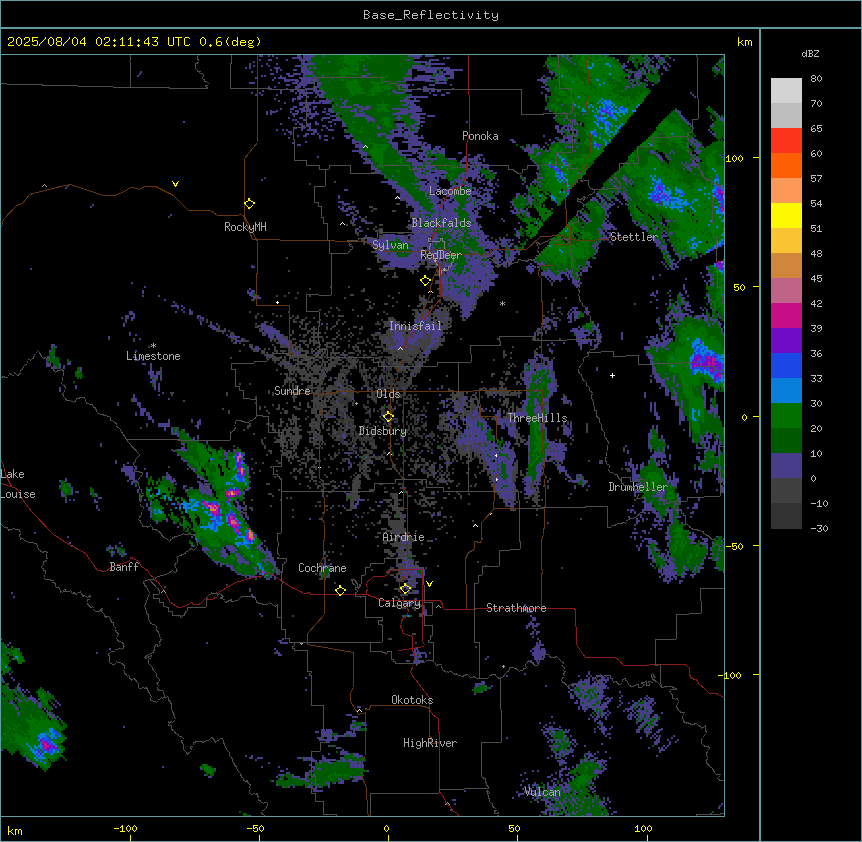The width and height of the screenshot is (862, 842).
Task: Click the Limestone label
Action: tap(153, 356)
